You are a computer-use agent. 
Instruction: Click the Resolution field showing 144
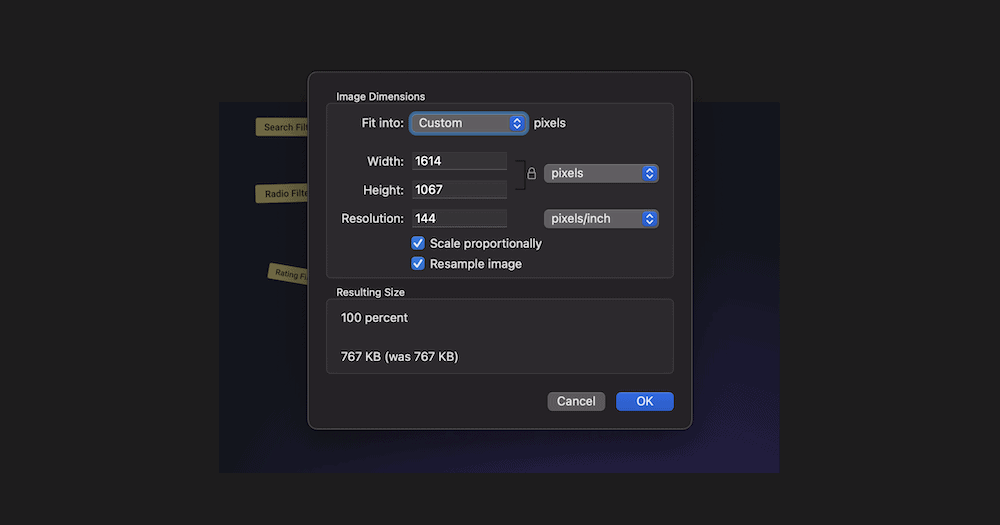(x=459, y=218)
